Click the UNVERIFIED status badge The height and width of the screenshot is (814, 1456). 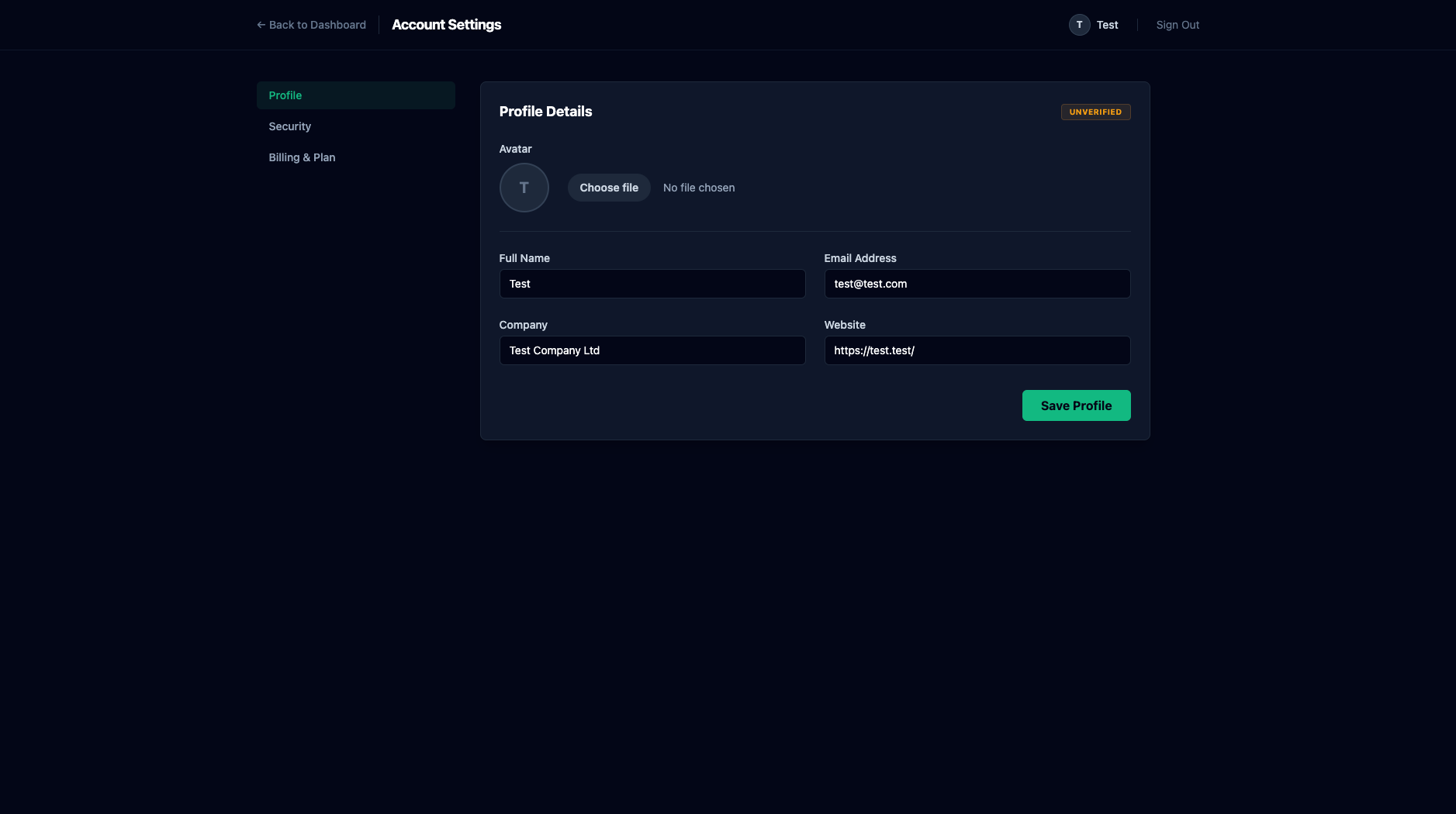pos(1095,112)
